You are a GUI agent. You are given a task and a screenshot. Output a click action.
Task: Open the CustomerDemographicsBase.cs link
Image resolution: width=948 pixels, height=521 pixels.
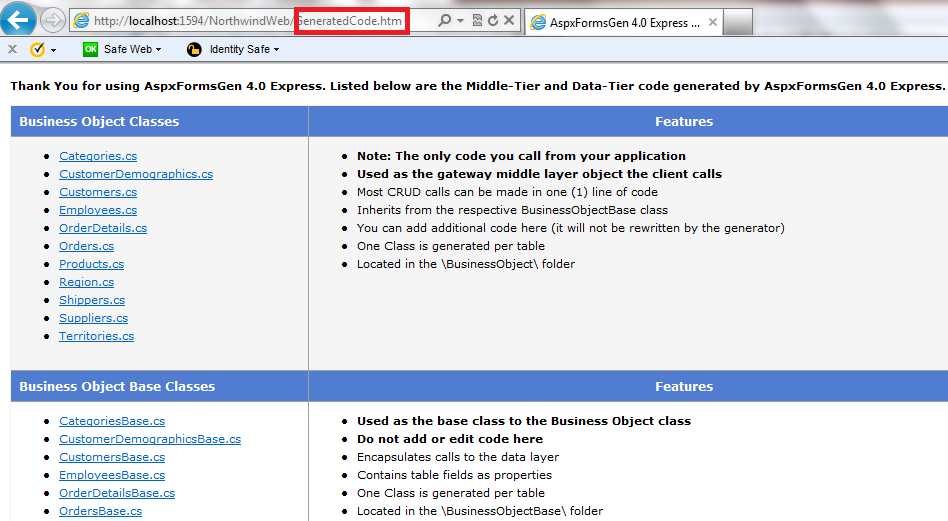click(x=150, y=439)
